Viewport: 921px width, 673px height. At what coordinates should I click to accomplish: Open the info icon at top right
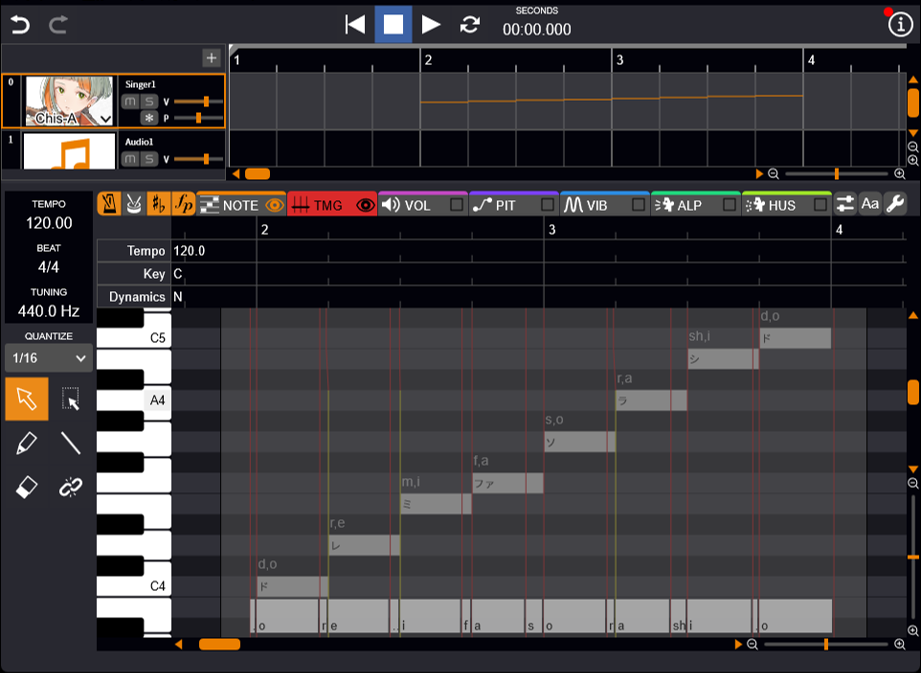900,25
